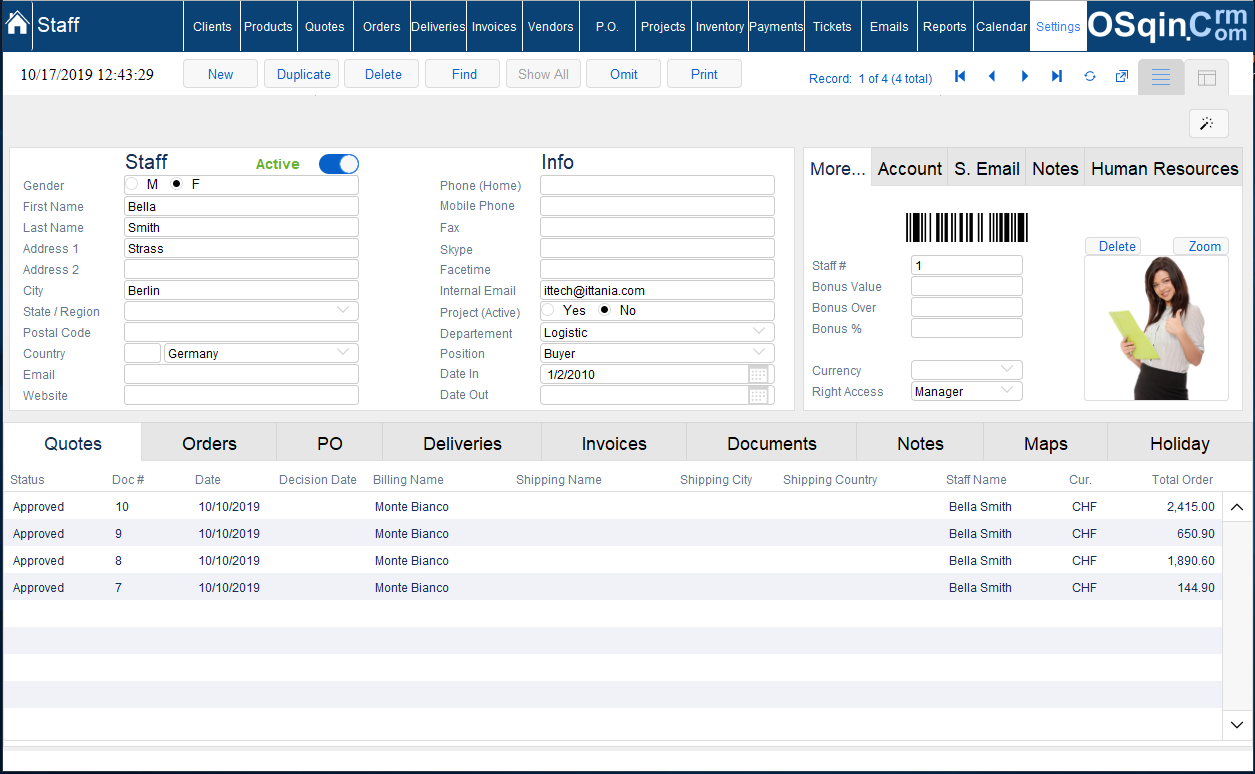Click the Bonus Value field

967,286
